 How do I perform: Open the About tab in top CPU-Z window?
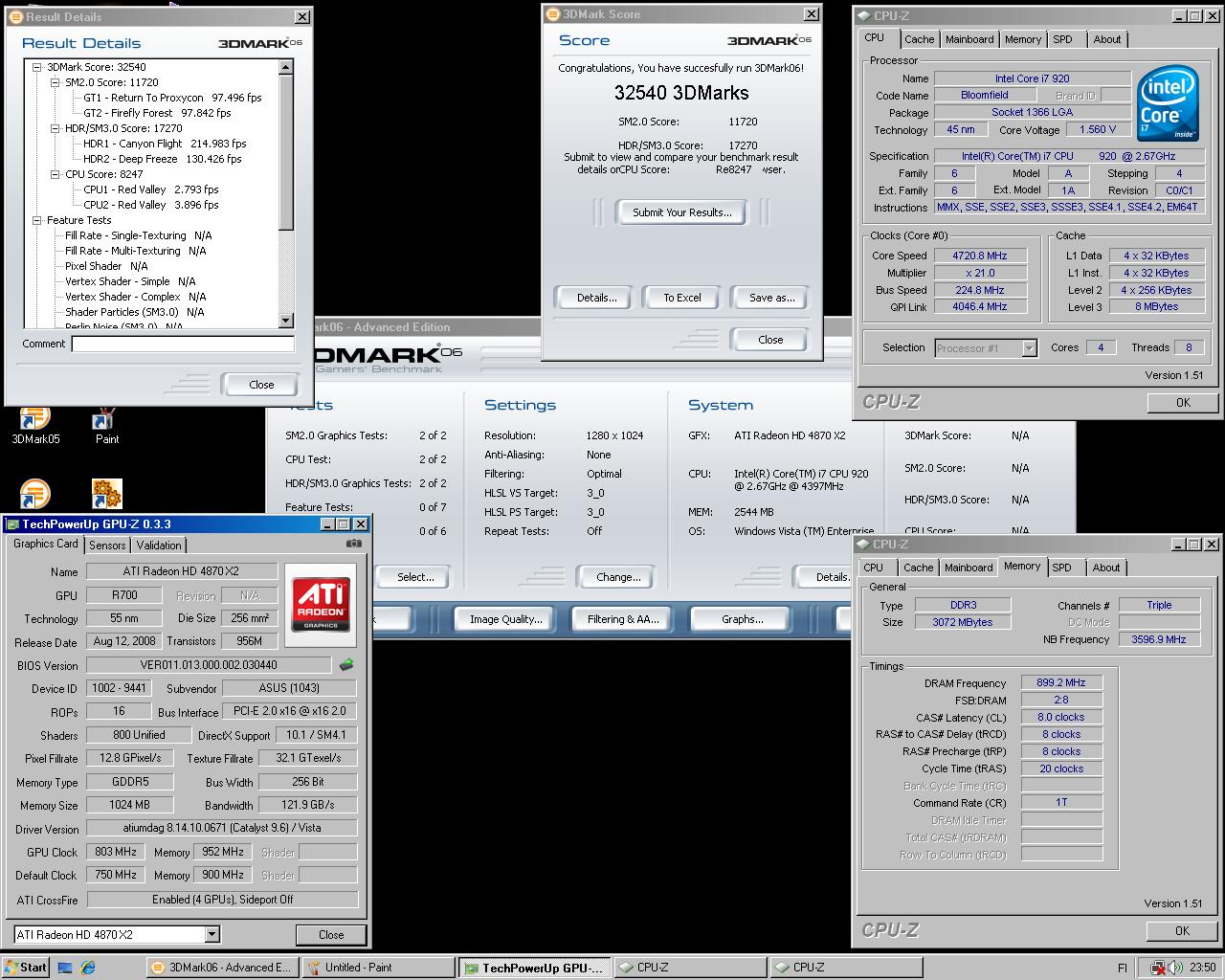click(x=1107, y=39)
